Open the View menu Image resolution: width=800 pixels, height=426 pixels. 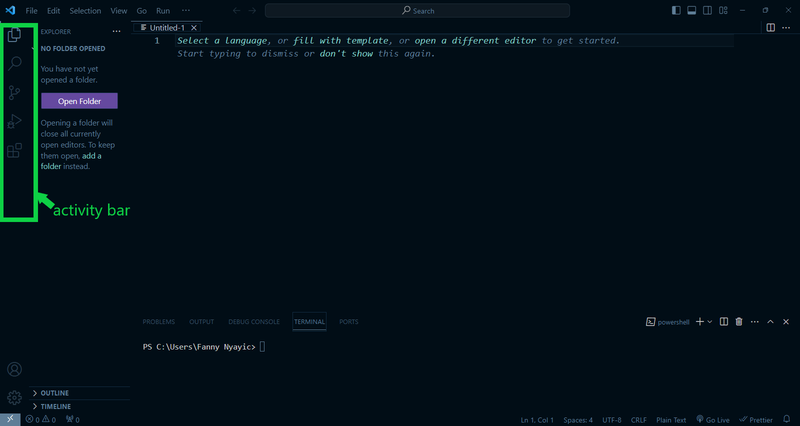pyautogui.click(x=119, y=11)
